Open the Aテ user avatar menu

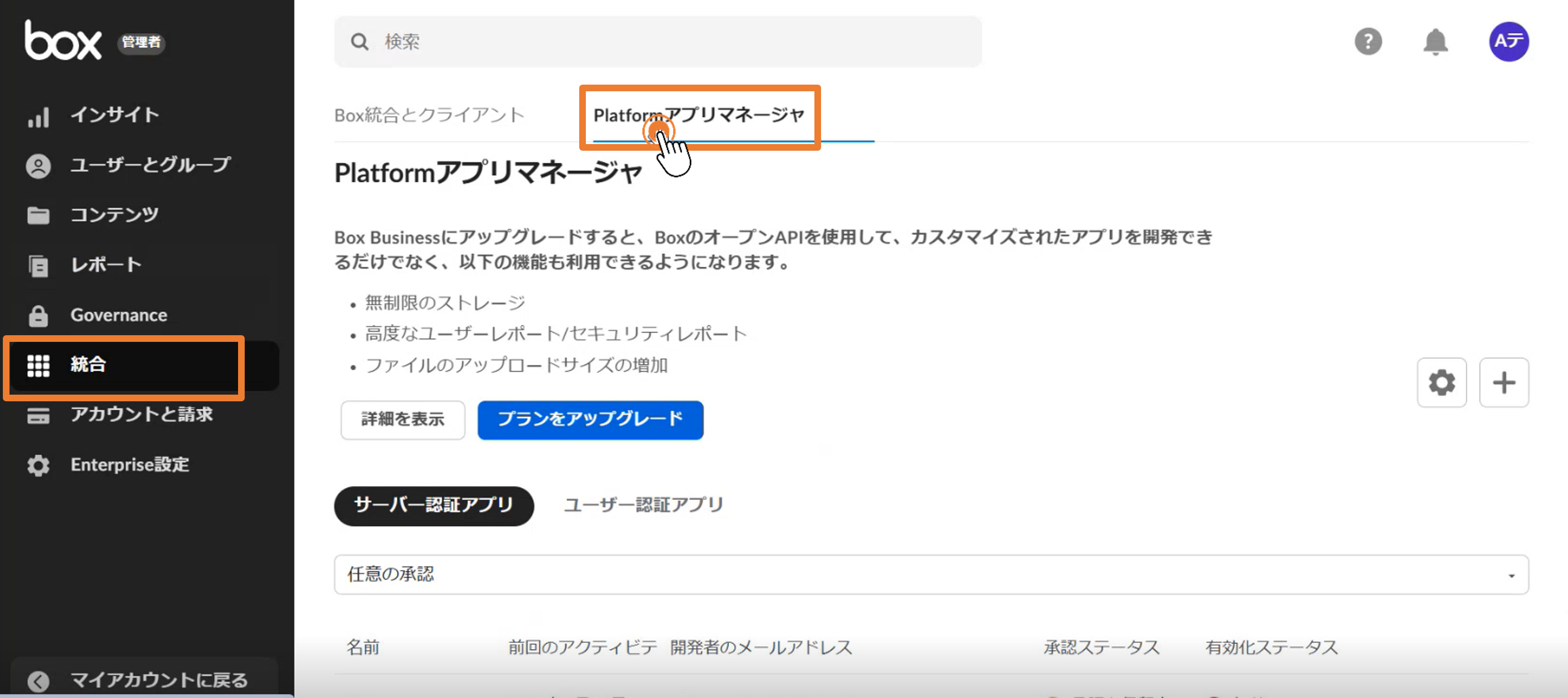[1508, 41]
